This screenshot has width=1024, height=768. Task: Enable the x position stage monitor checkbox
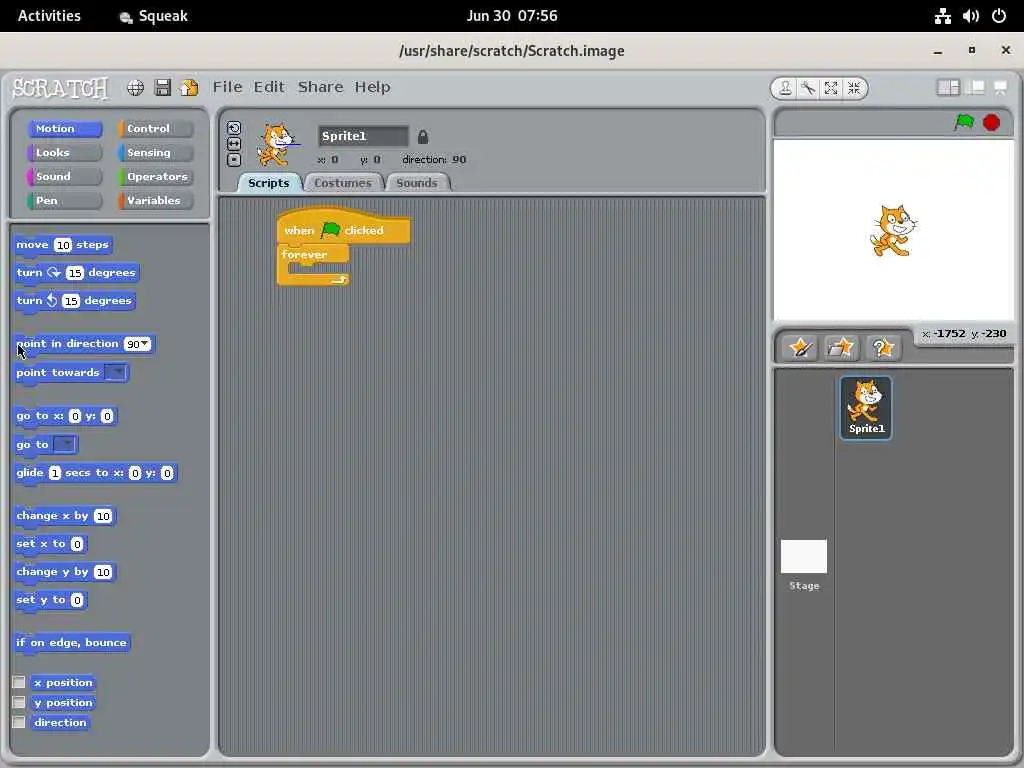pos(19,682)
